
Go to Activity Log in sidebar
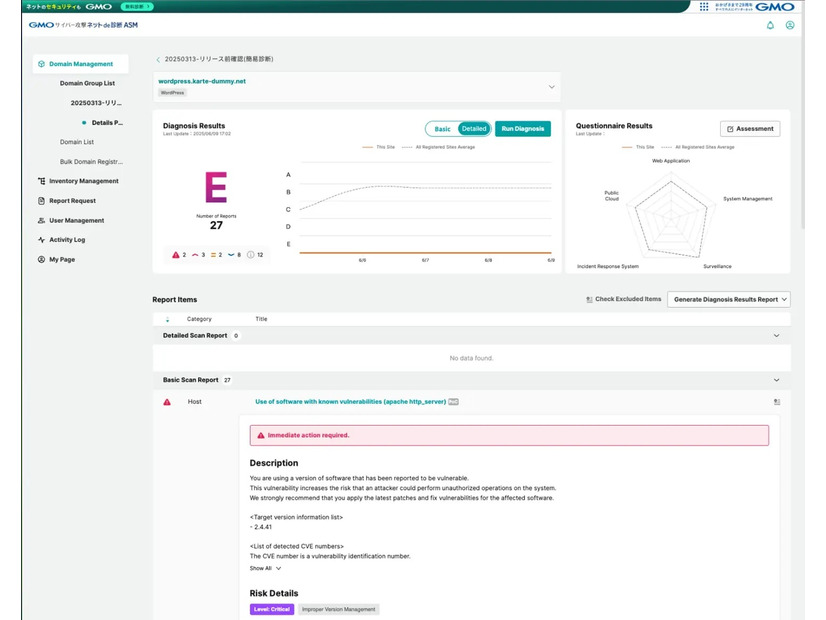tap(67, 240)
